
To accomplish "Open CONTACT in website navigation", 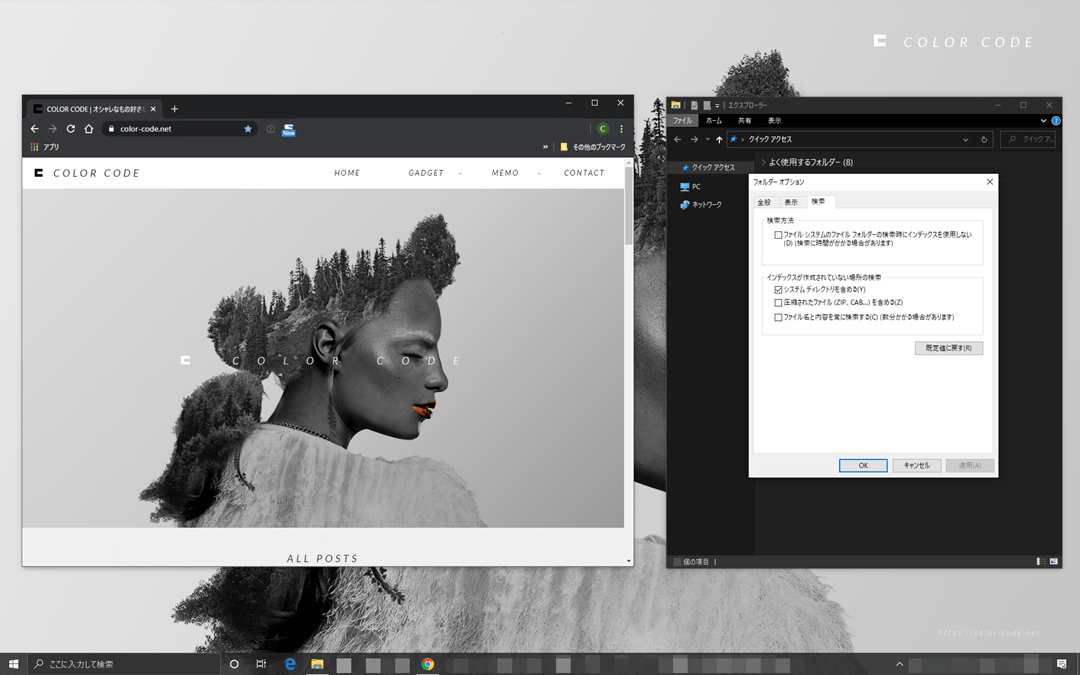I will tap(584, 173).
